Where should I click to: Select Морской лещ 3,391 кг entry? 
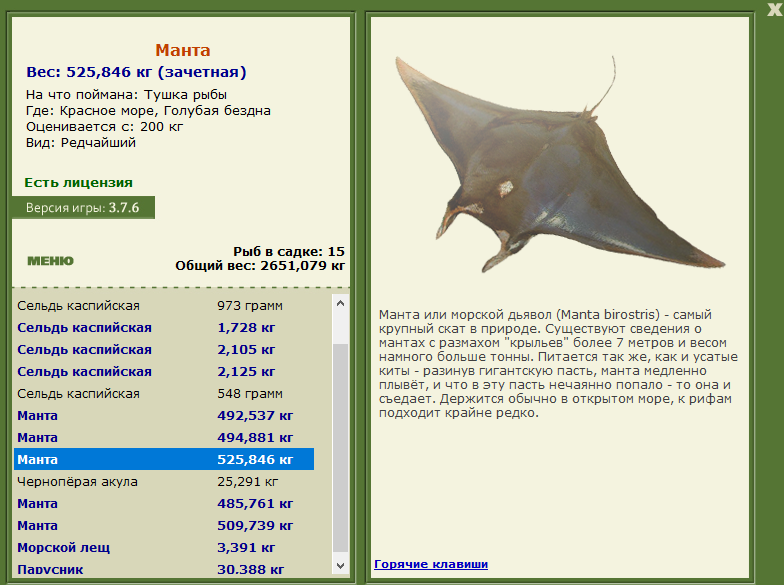[164, 548]
